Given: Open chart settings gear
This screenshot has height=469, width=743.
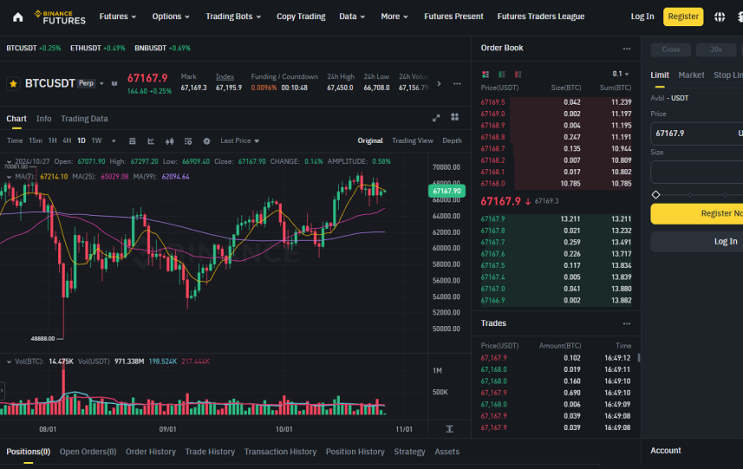Looking at the screenshot, I should pos(207,141).
